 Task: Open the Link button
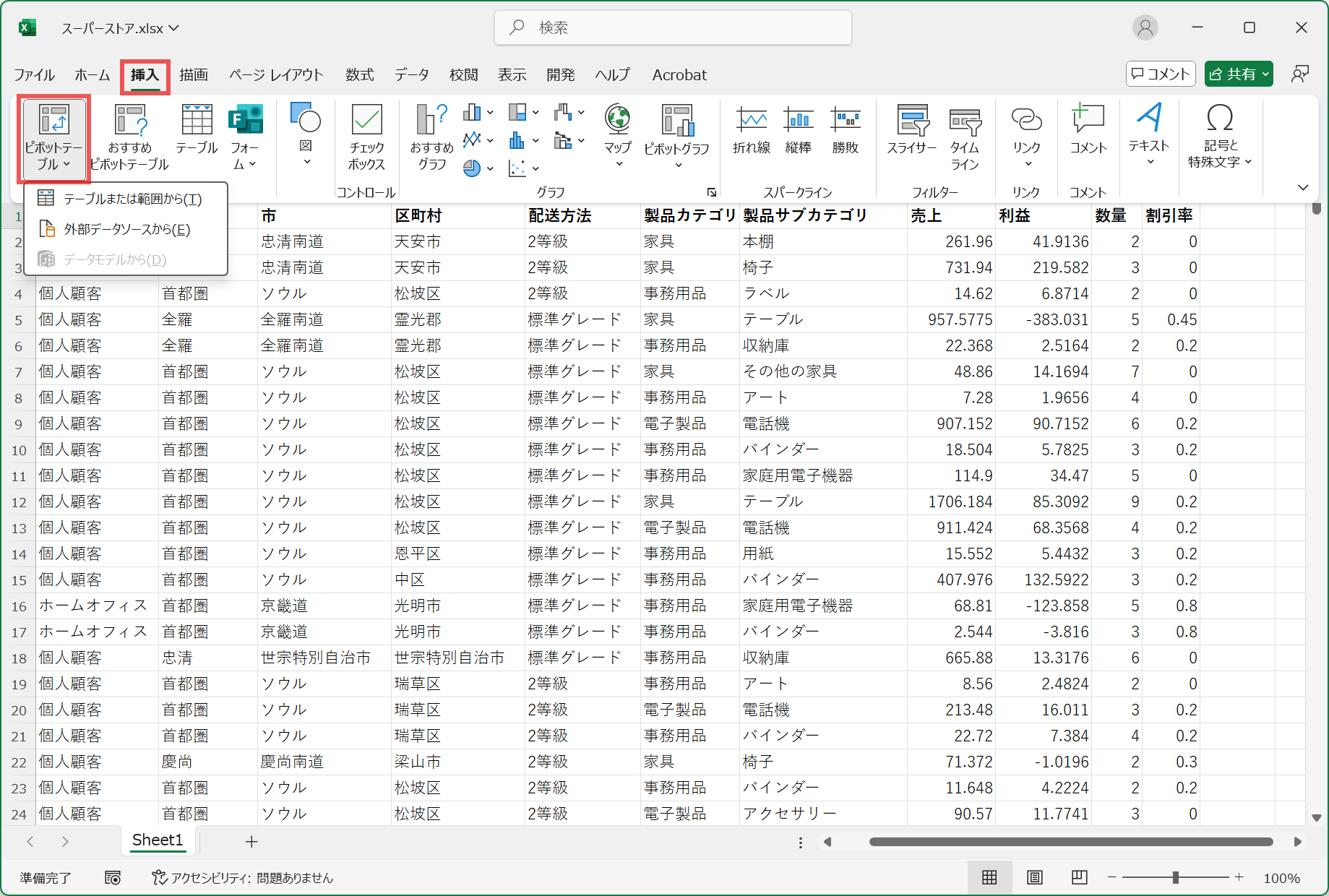[x=1026, y=137]
